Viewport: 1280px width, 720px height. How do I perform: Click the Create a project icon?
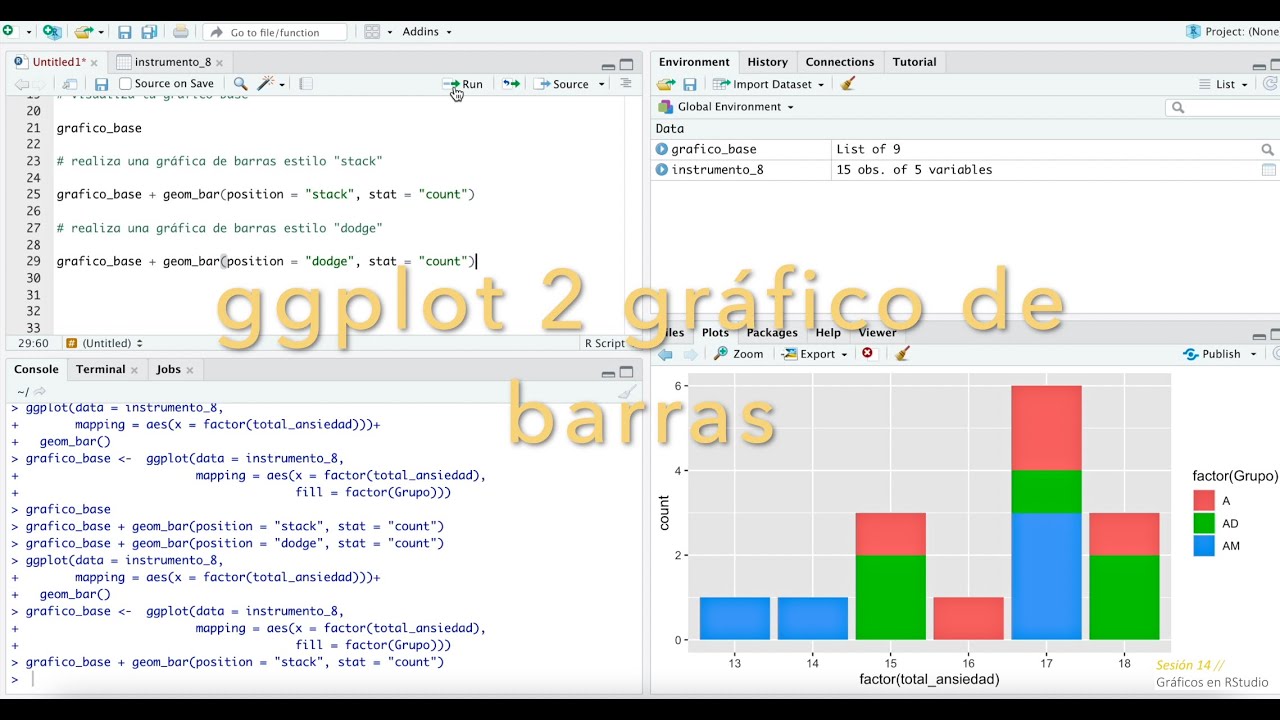(x=52, y=32)
